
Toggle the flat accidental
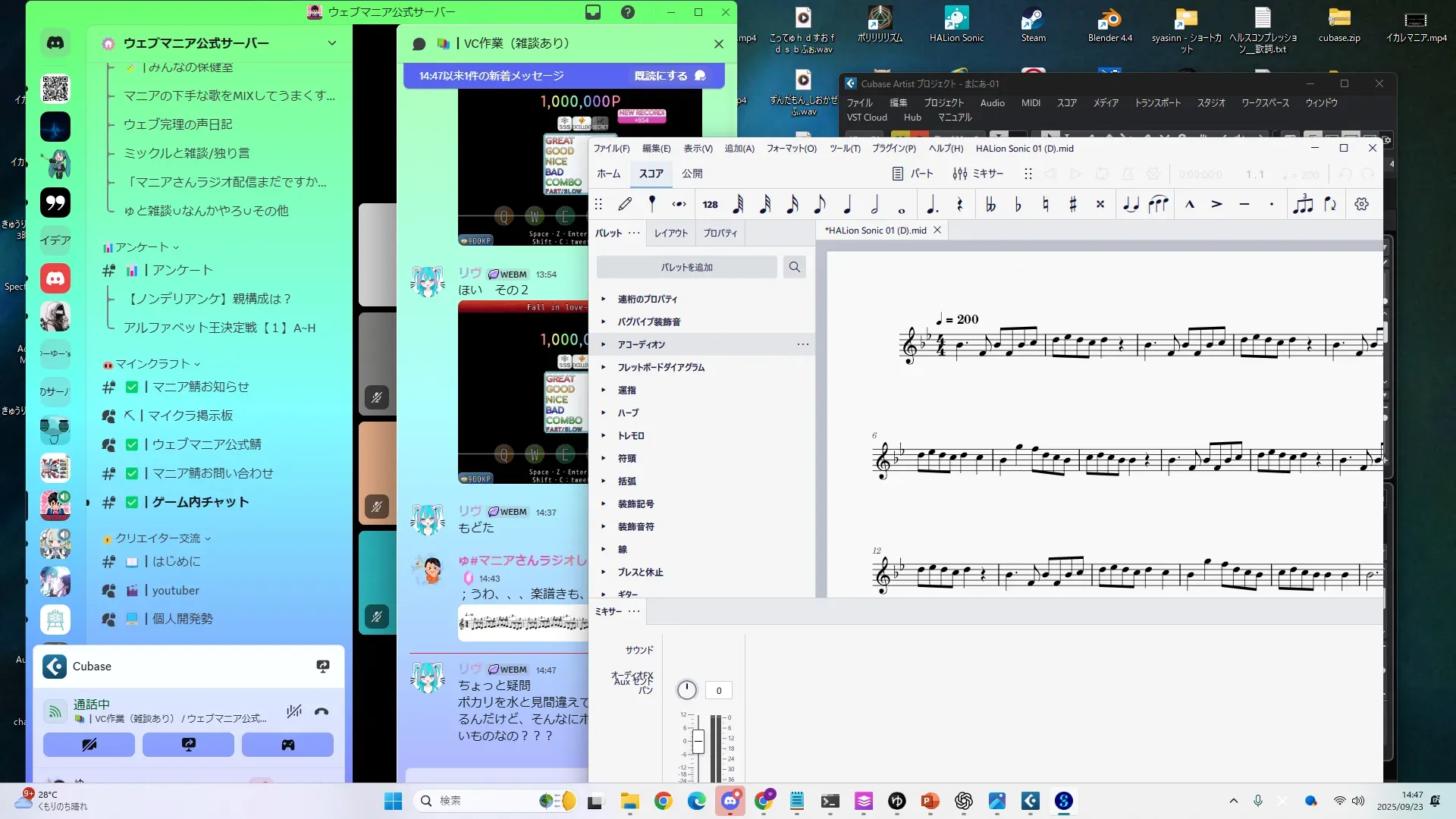coord(1018,204)
